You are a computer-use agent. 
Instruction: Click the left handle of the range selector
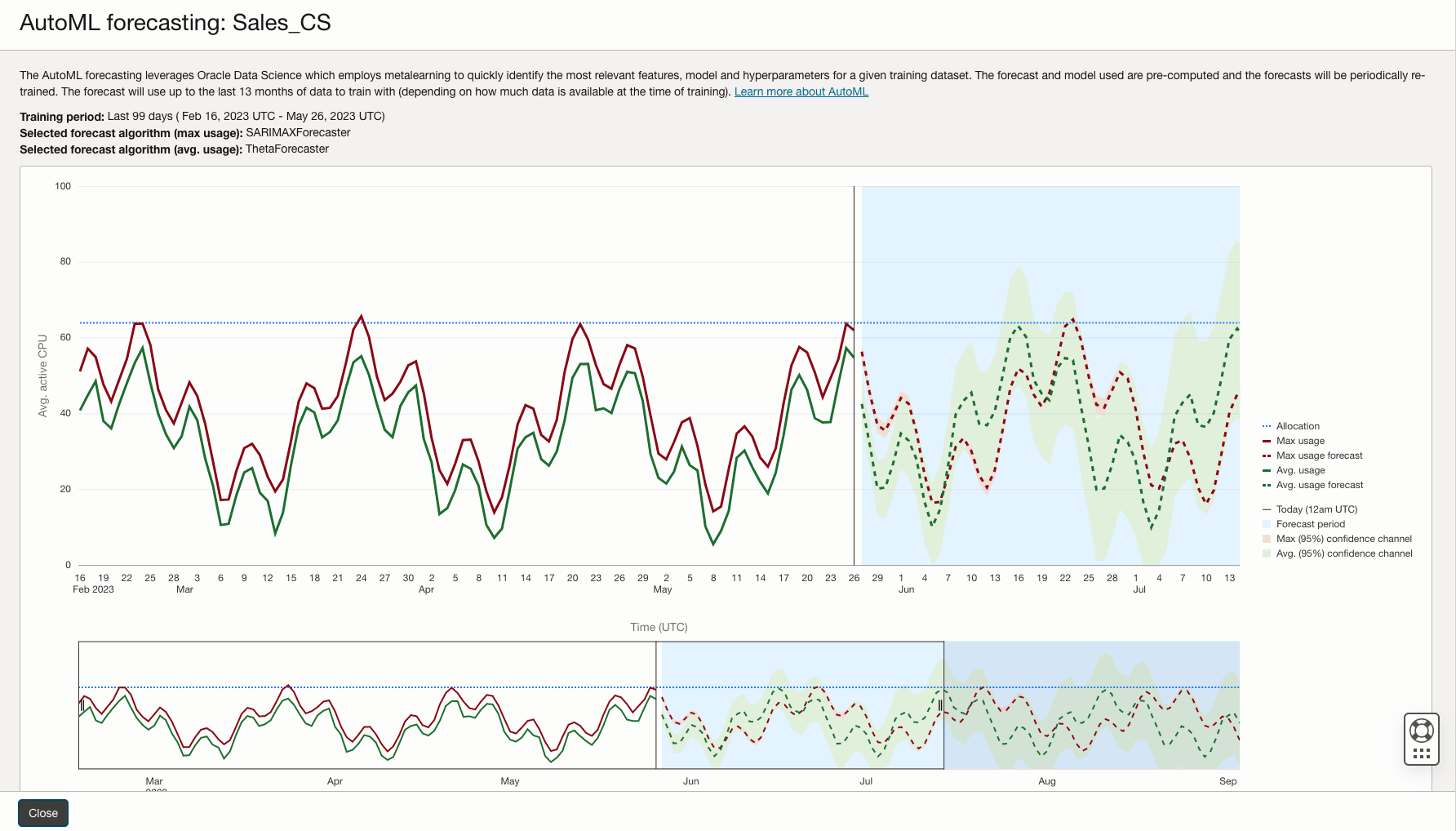81,704
